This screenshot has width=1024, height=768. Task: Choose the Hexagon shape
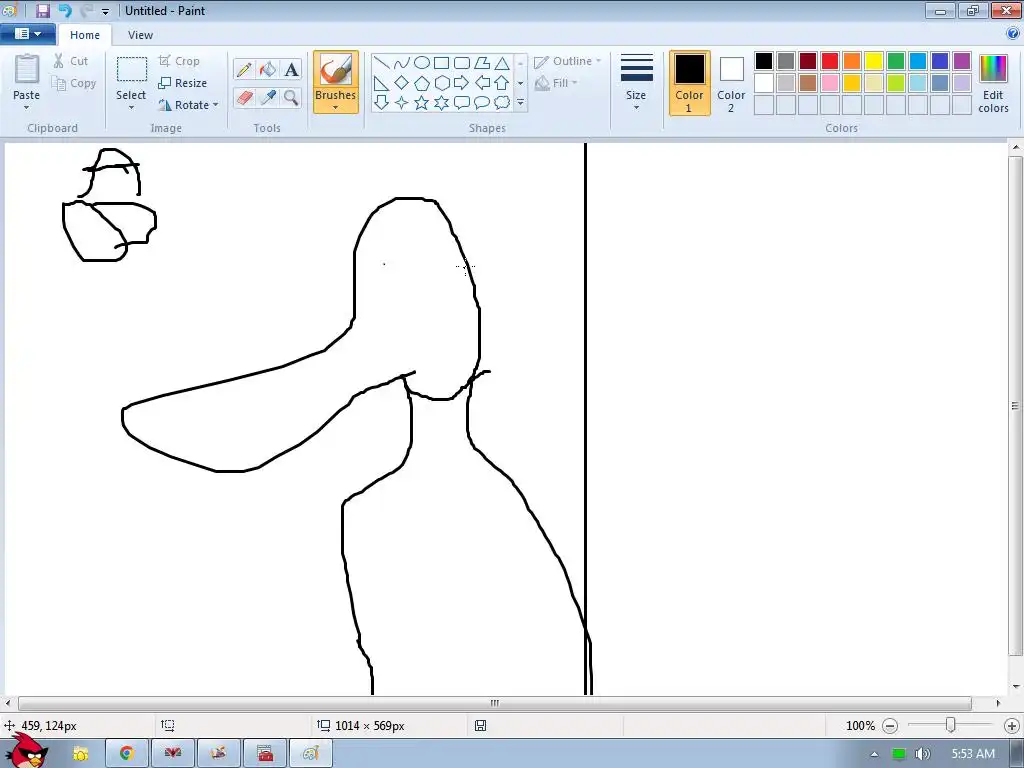pos(442,83)
